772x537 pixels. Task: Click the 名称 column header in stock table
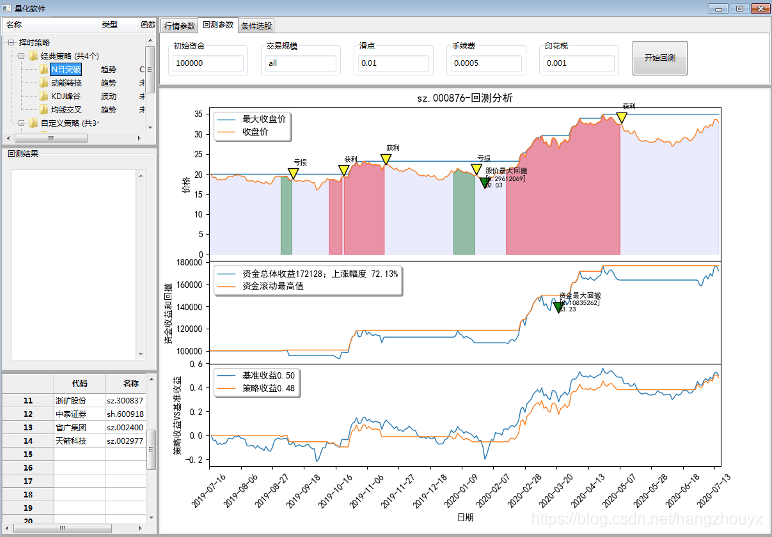tap(127, 383)
